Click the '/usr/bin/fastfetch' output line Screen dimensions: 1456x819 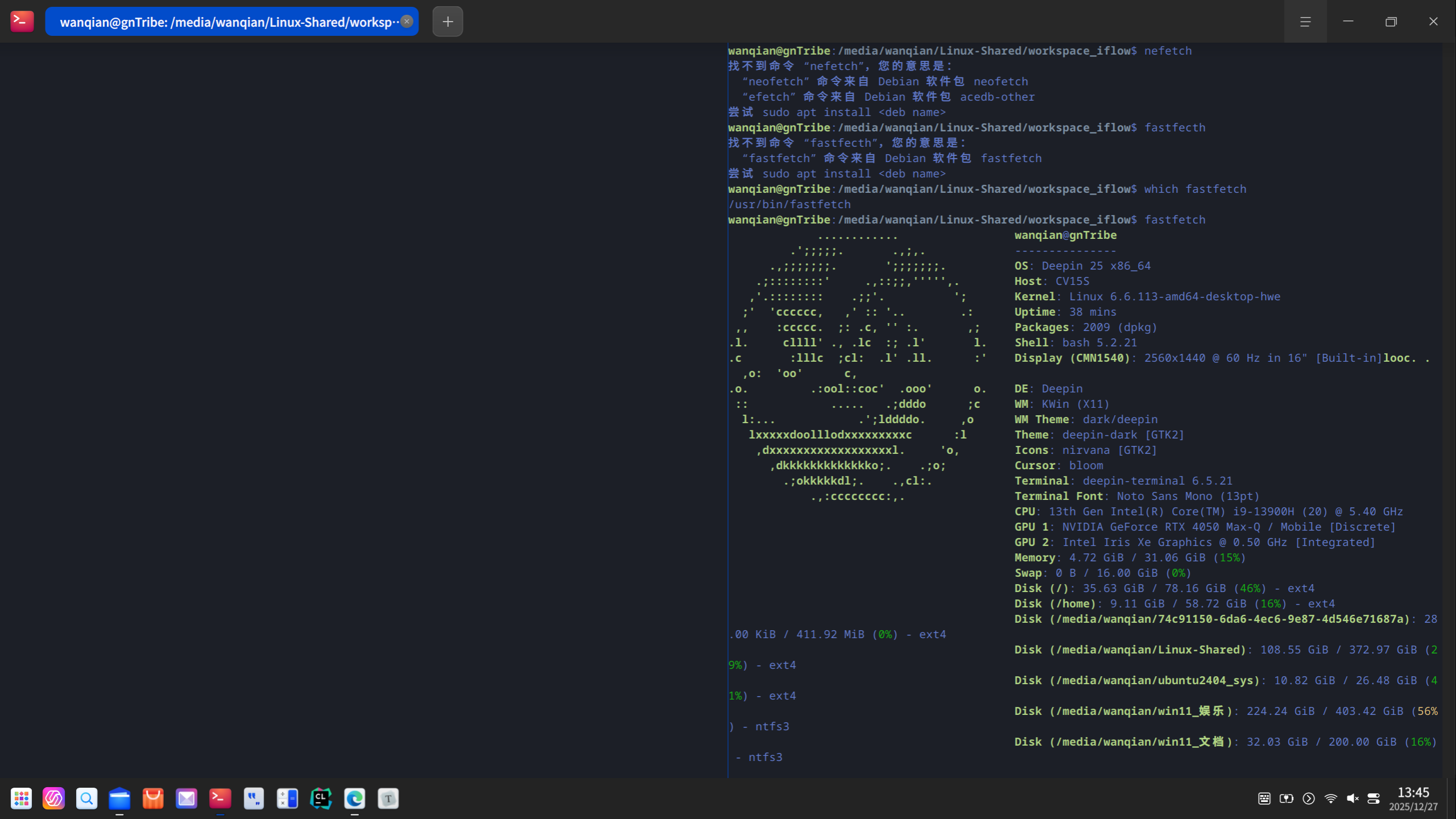[x=789, y=204]
